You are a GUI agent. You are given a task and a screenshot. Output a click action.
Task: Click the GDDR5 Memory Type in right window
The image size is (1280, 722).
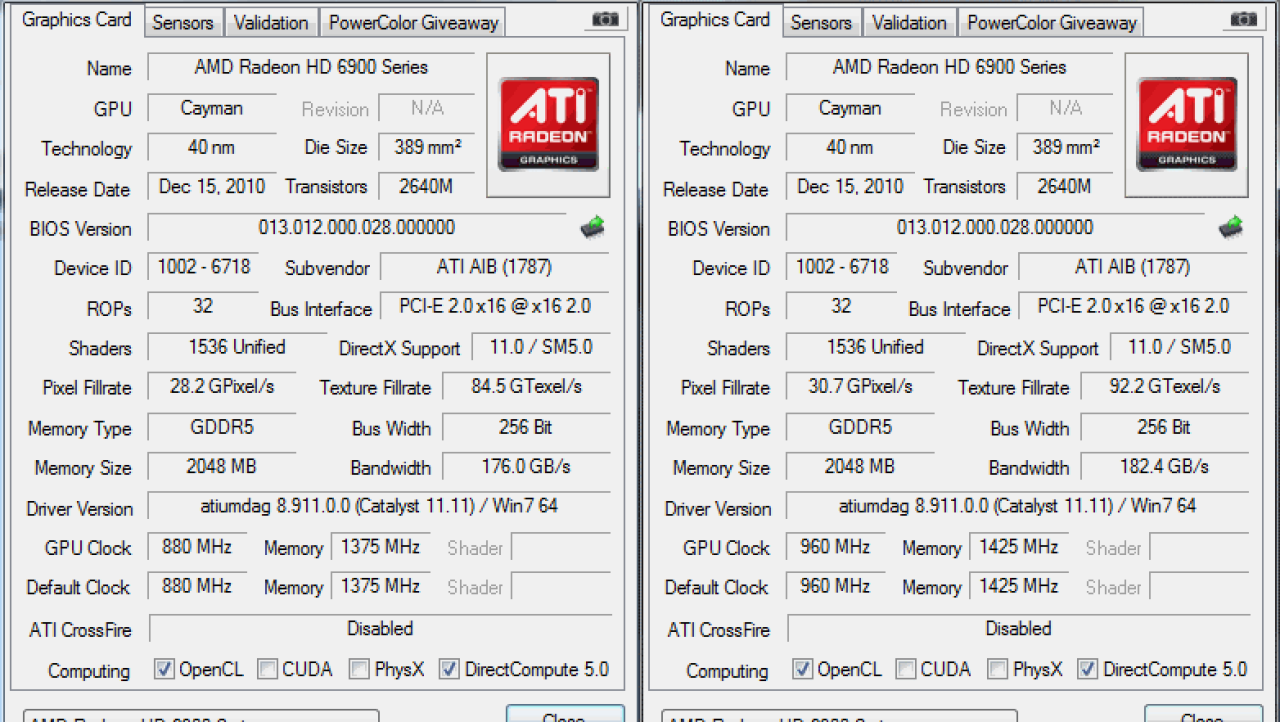tap(860, 427)
